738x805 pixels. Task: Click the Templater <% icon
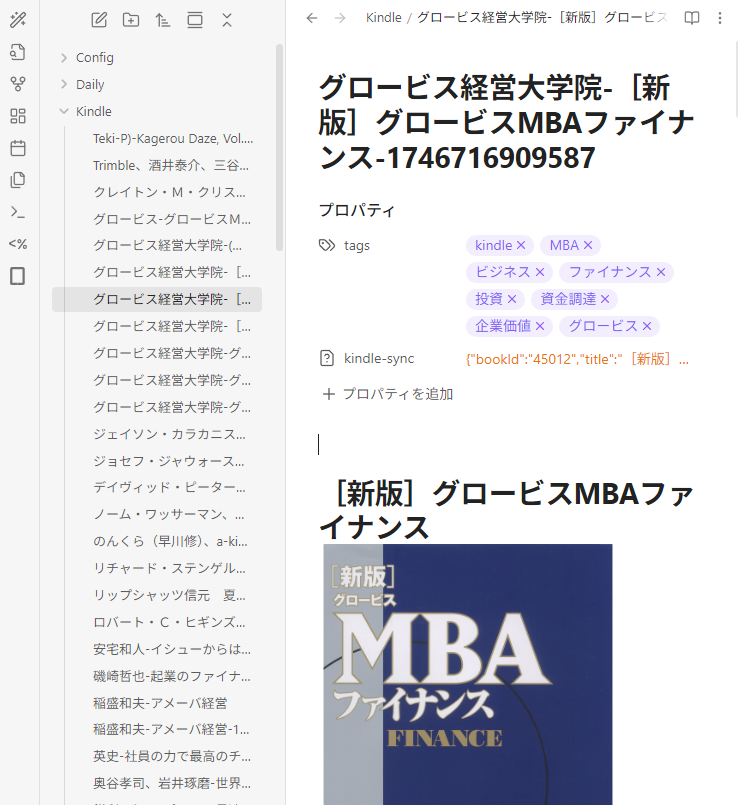click(x=18, y=244)
